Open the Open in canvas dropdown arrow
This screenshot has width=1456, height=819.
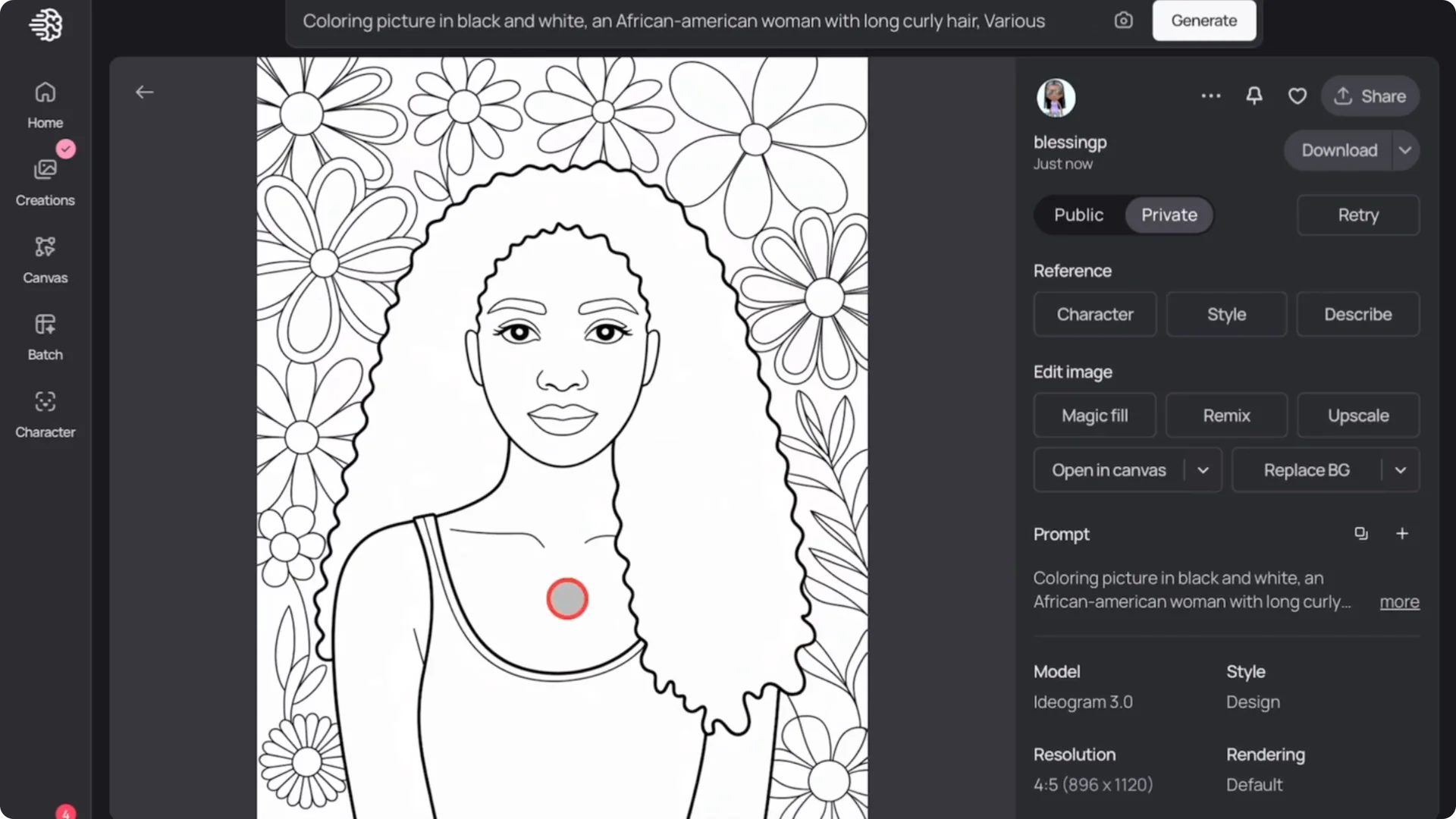(1202, 469)
